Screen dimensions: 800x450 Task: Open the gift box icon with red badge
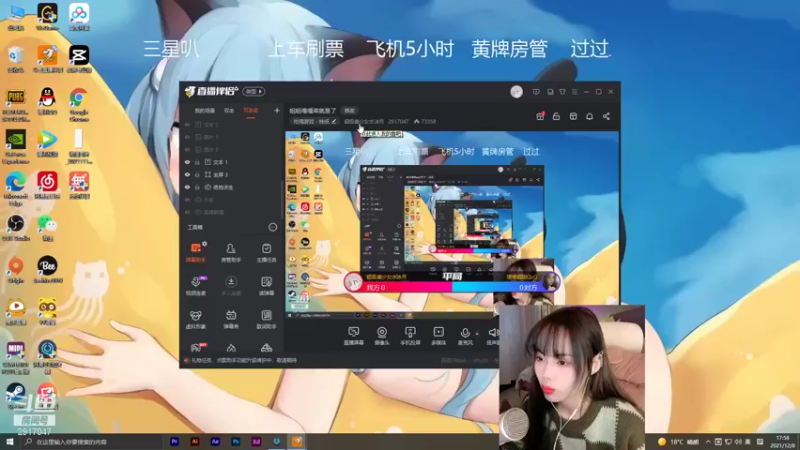pyautogui.click(x=540, y=116)
